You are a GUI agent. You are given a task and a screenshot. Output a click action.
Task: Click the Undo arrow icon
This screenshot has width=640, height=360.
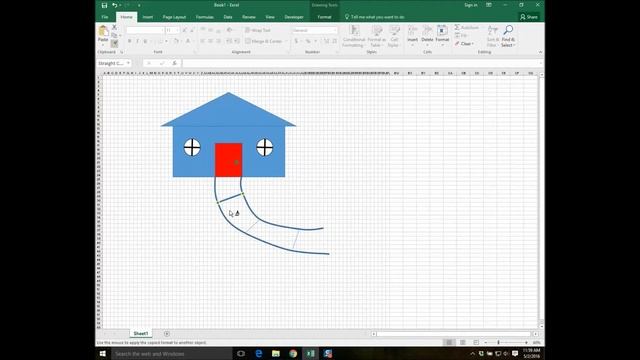pos(114,5)
